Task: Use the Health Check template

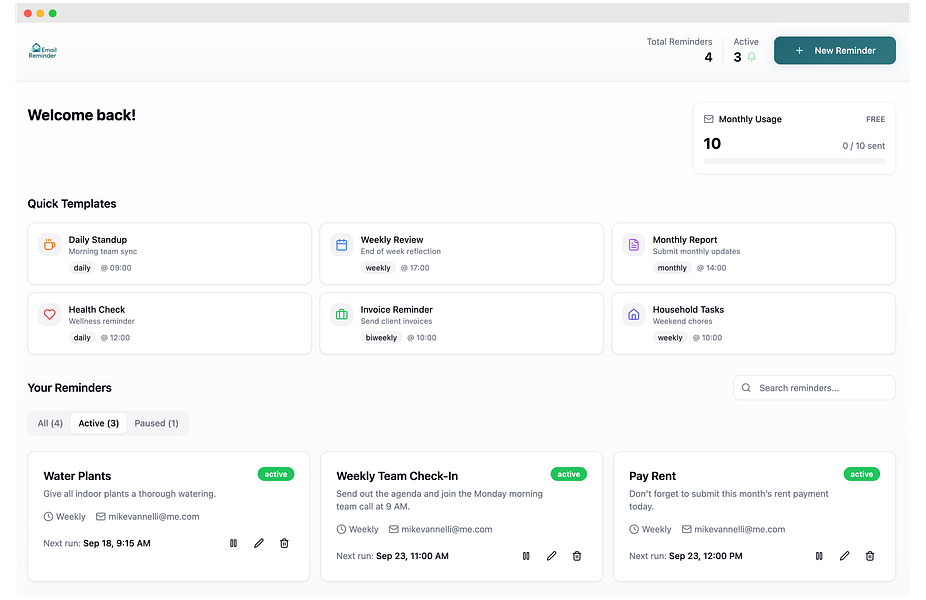Action: point(169,324)
